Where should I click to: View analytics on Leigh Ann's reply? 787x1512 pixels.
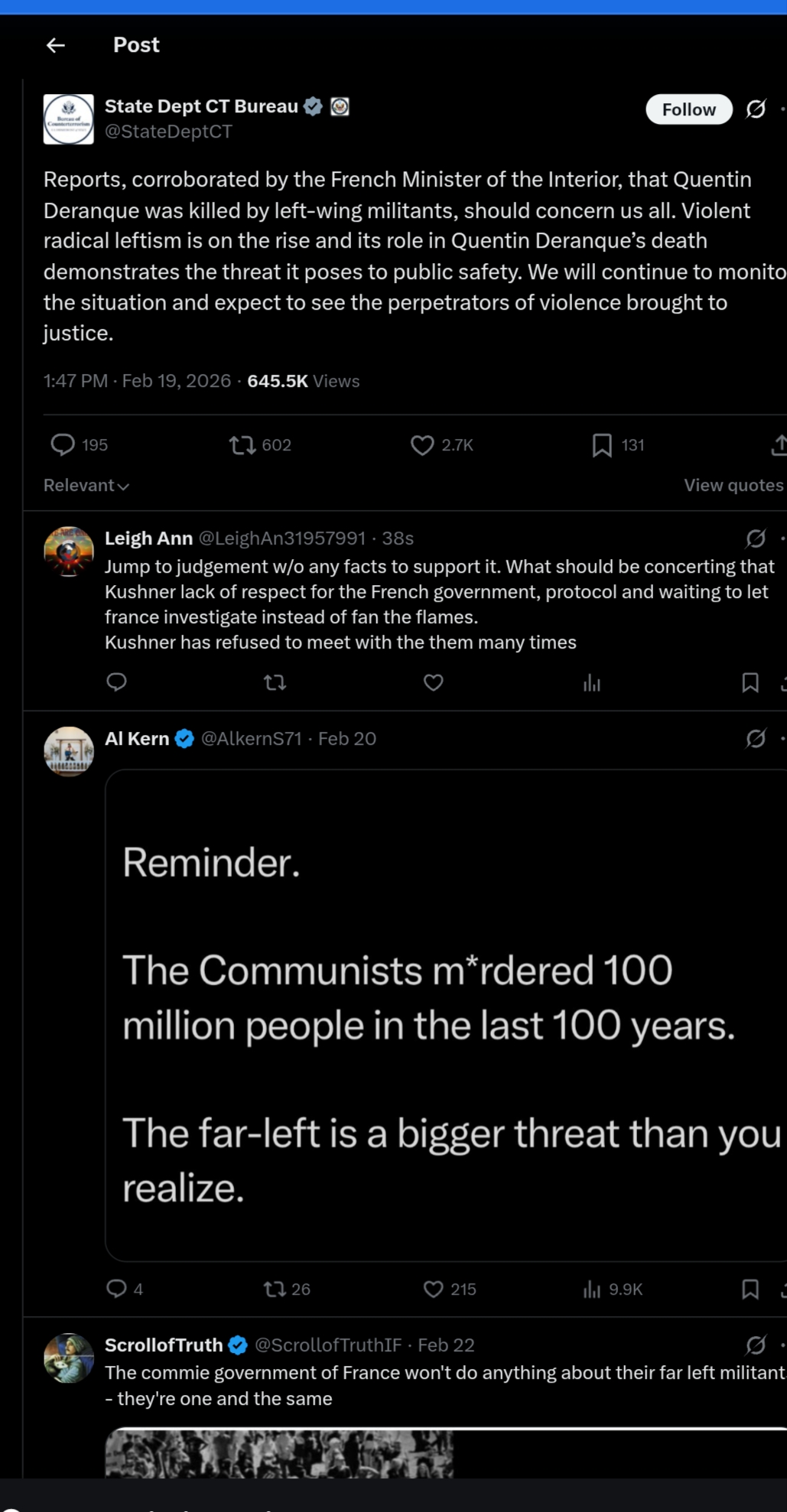pos(591,682)
